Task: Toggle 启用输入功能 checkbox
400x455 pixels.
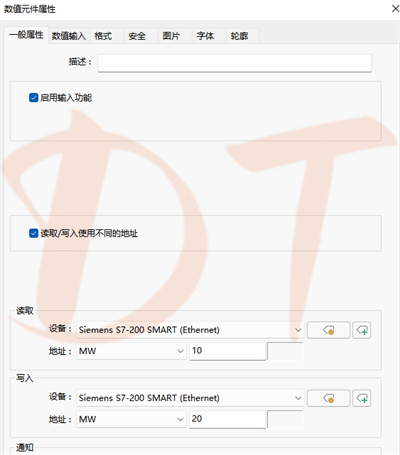Action: coord(33,98)
